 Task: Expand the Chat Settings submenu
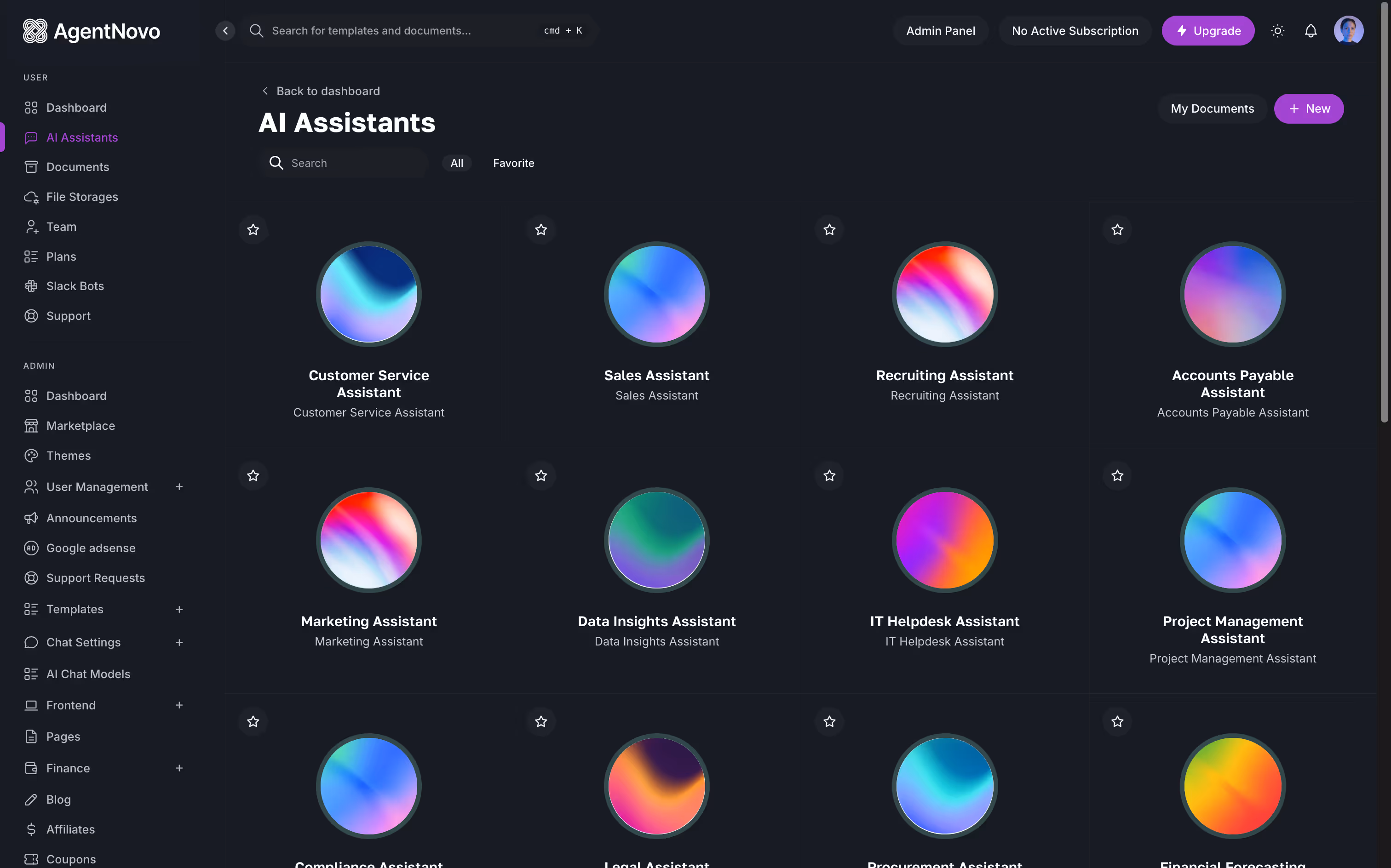pos(179,642)
